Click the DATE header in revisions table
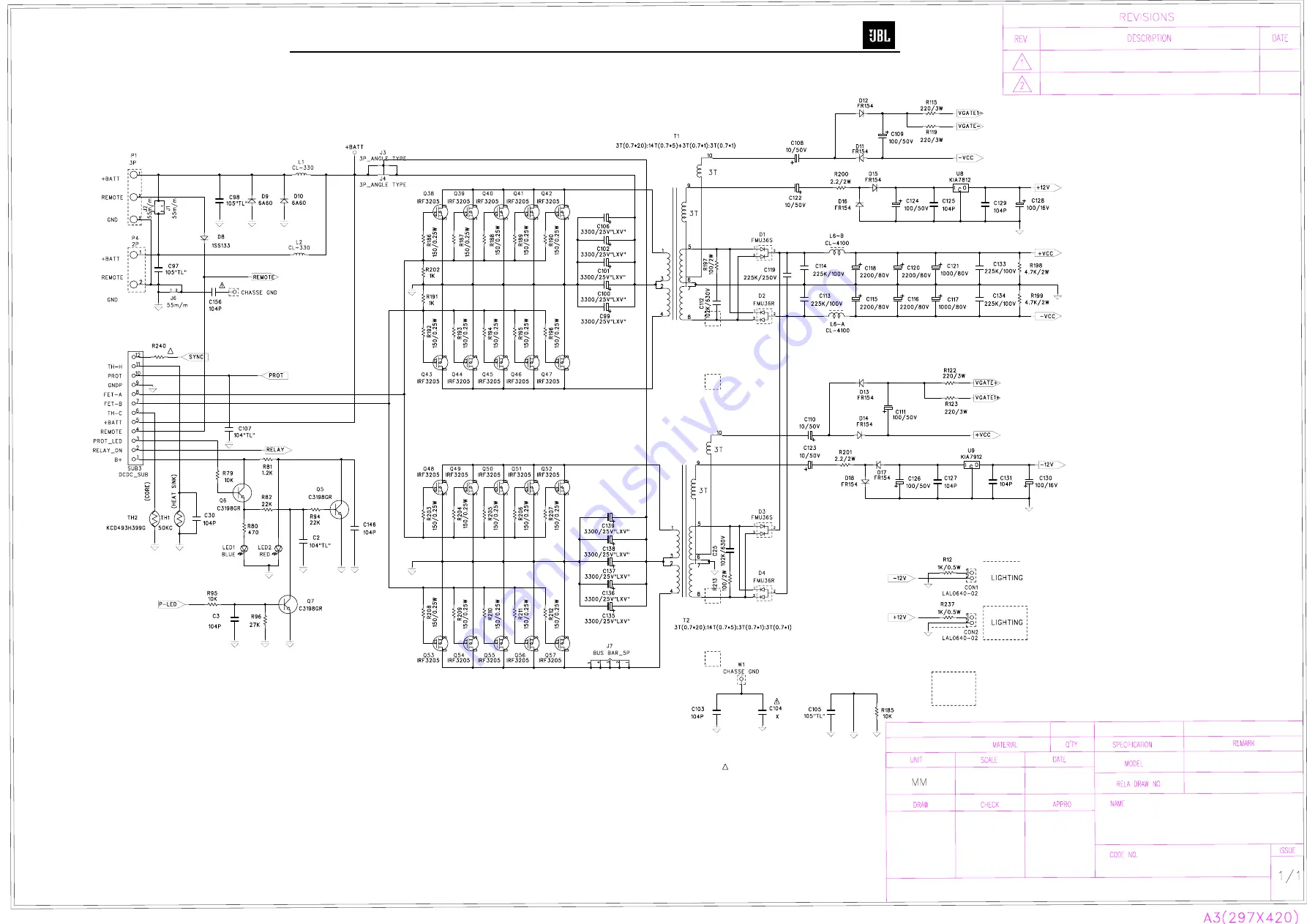The height and width of the screenshot is (924, 1307). [1280, 38]
